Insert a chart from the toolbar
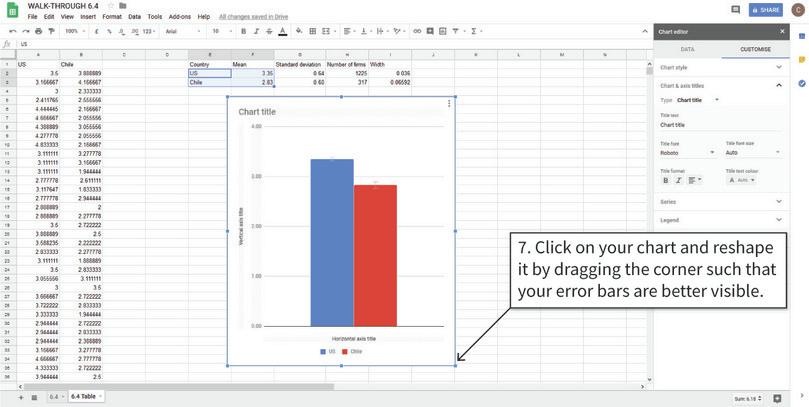 (443, 31)
